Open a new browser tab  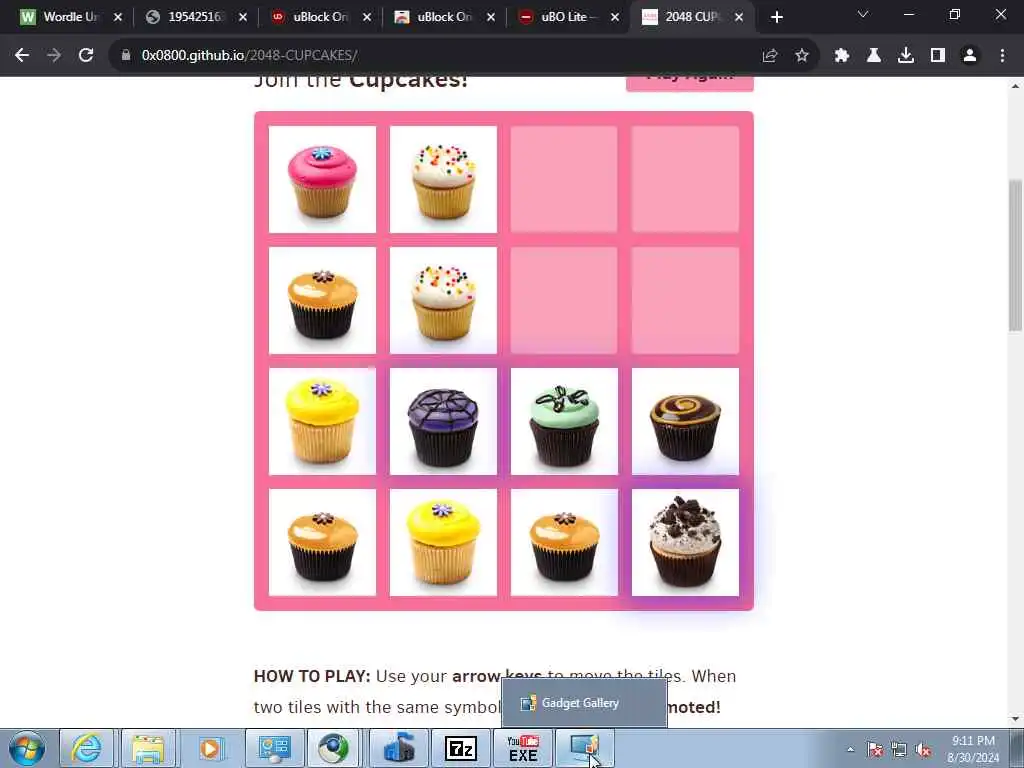tap(776, 17)
